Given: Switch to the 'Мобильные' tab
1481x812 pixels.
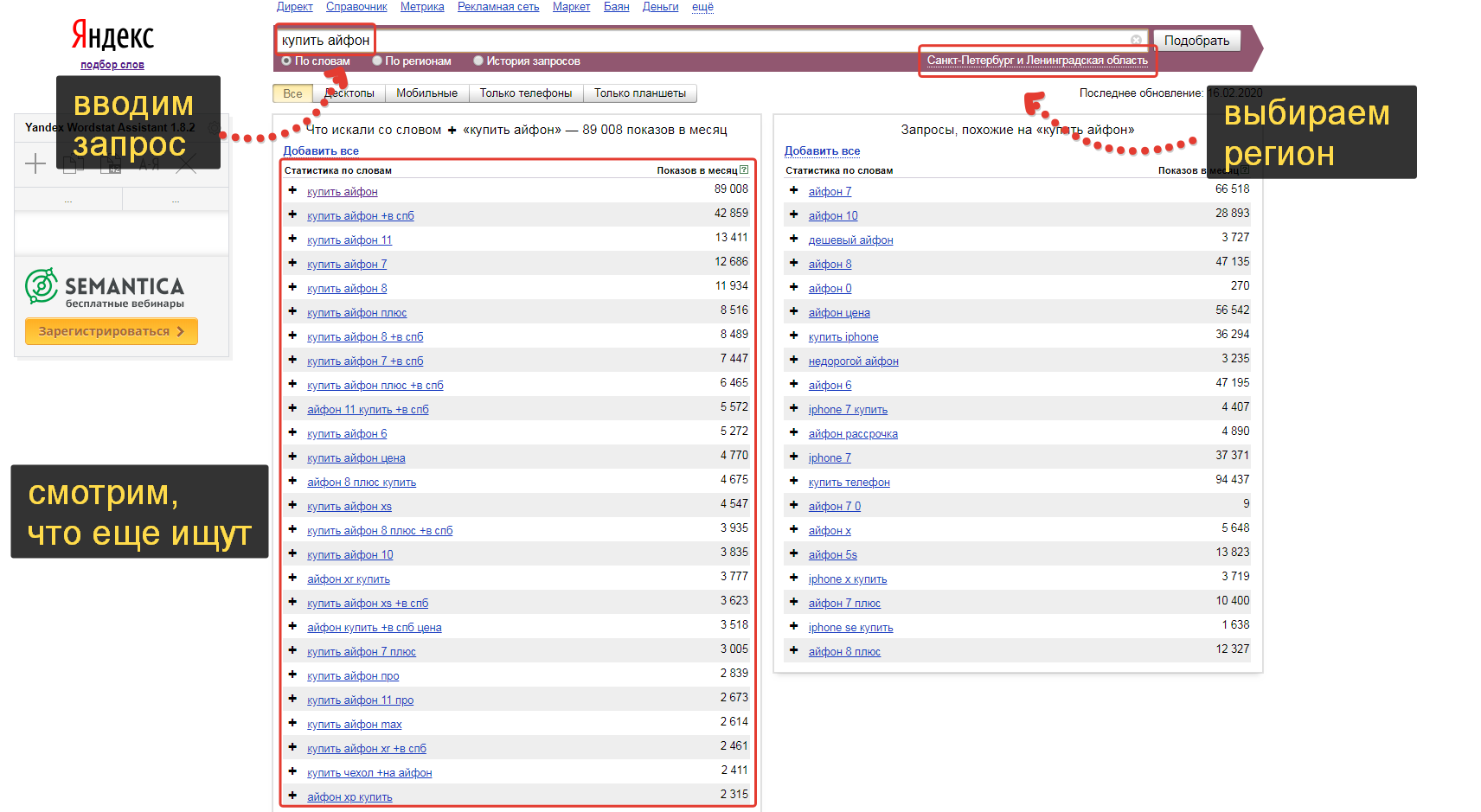Looking at the screenshot, I should (x=426, y=93).
